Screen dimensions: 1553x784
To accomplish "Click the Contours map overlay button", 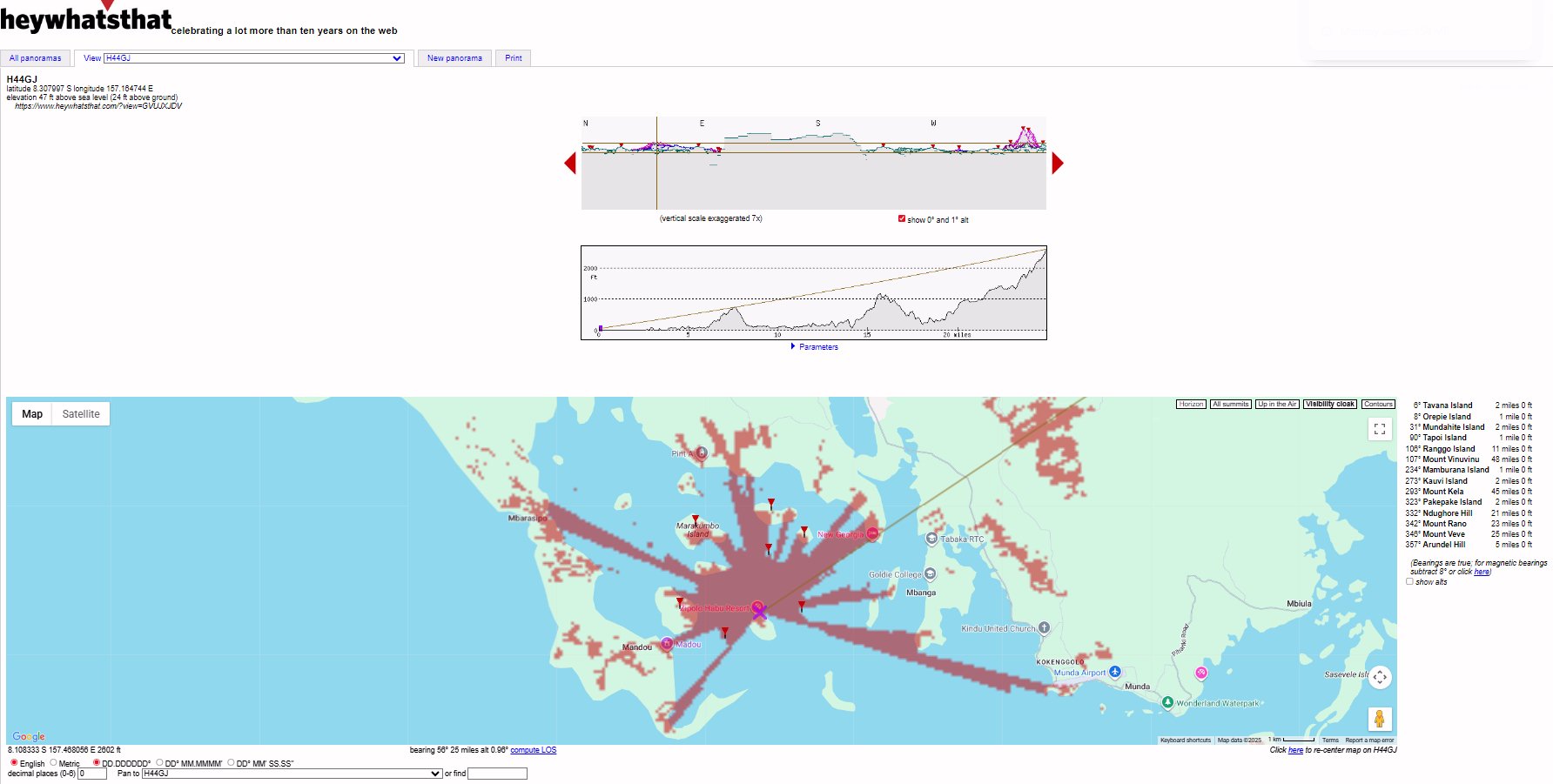I will pyautogui.click(x=1378, y=404).
